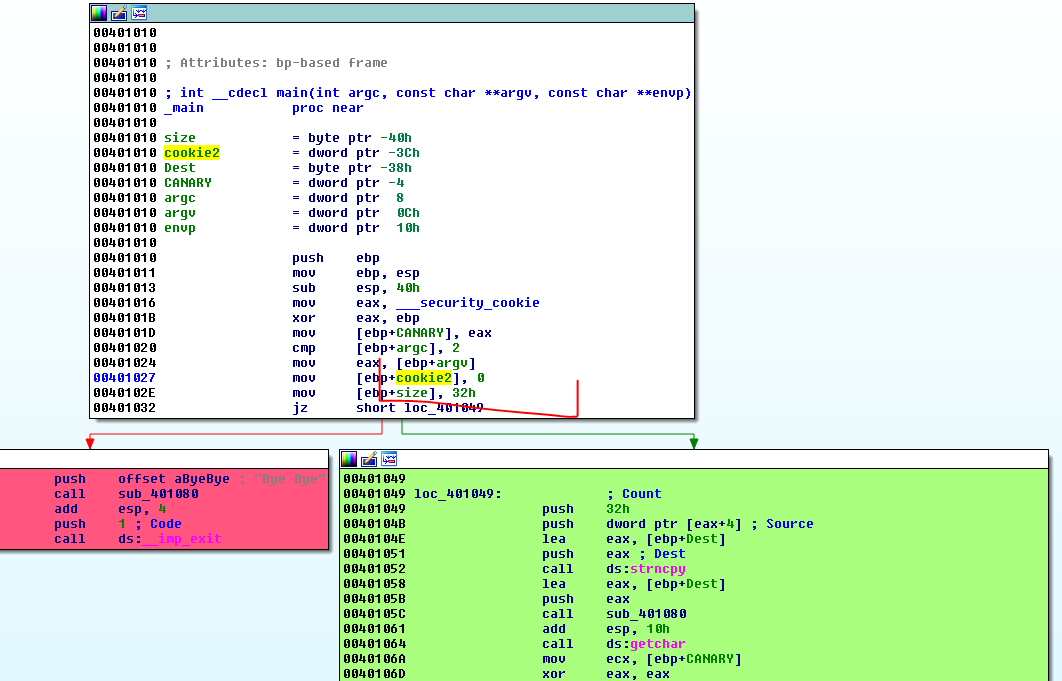Select _main proc near label

[x=184, y=108]
